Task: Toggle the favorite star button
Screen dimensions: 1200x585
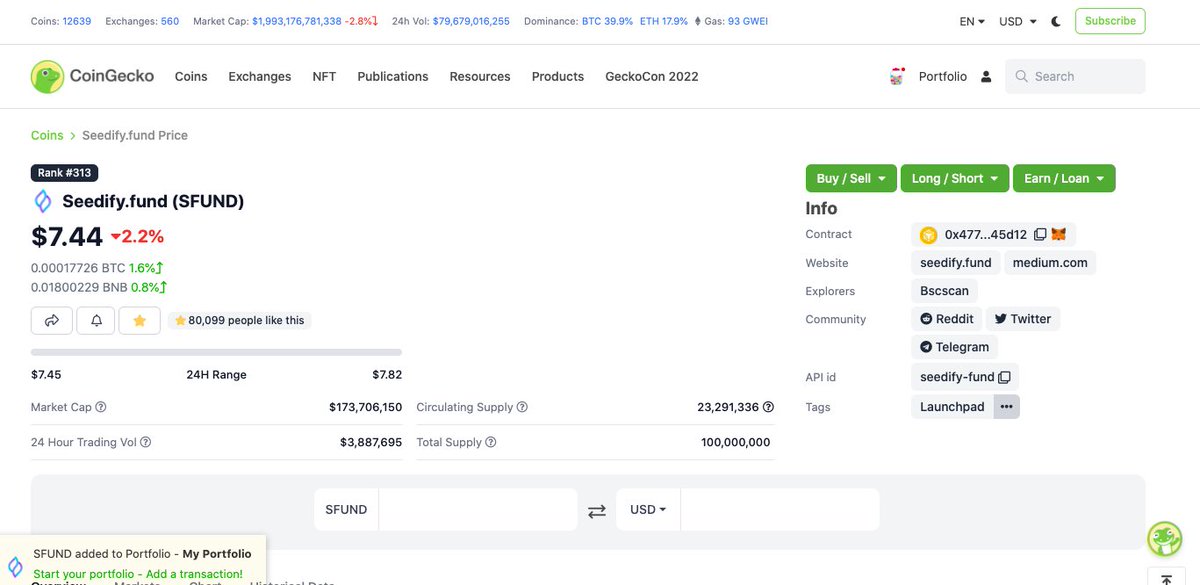Action: coord(140,320)
